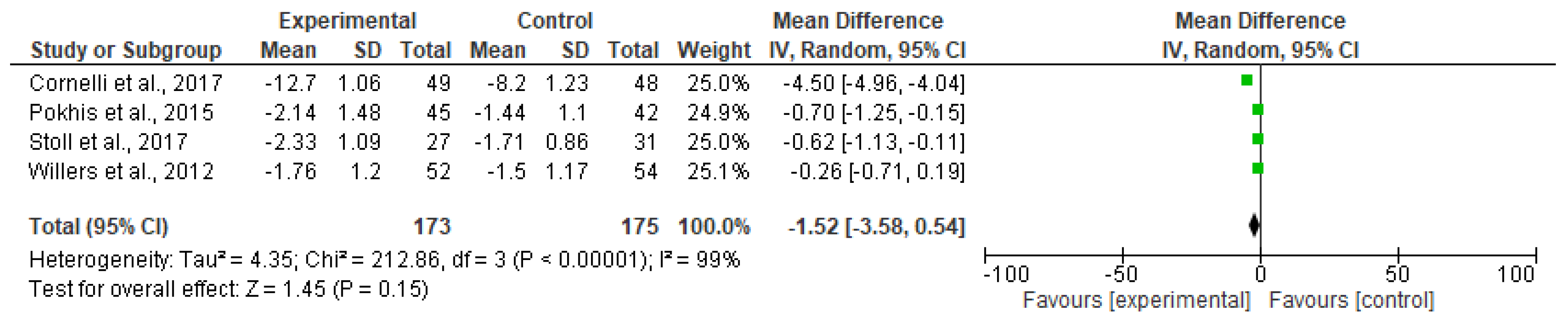Click the green square for Pokhis et al., 2015
Viewport: 1568px width, 320px height.
pyautogui.click(x=1258, y=110)
